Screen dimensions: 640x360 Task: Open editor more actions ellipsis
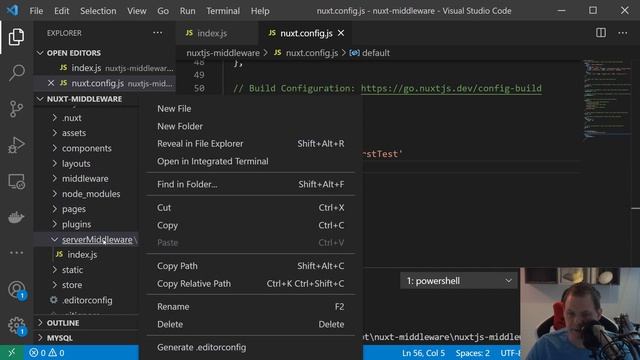pos(622,33)
